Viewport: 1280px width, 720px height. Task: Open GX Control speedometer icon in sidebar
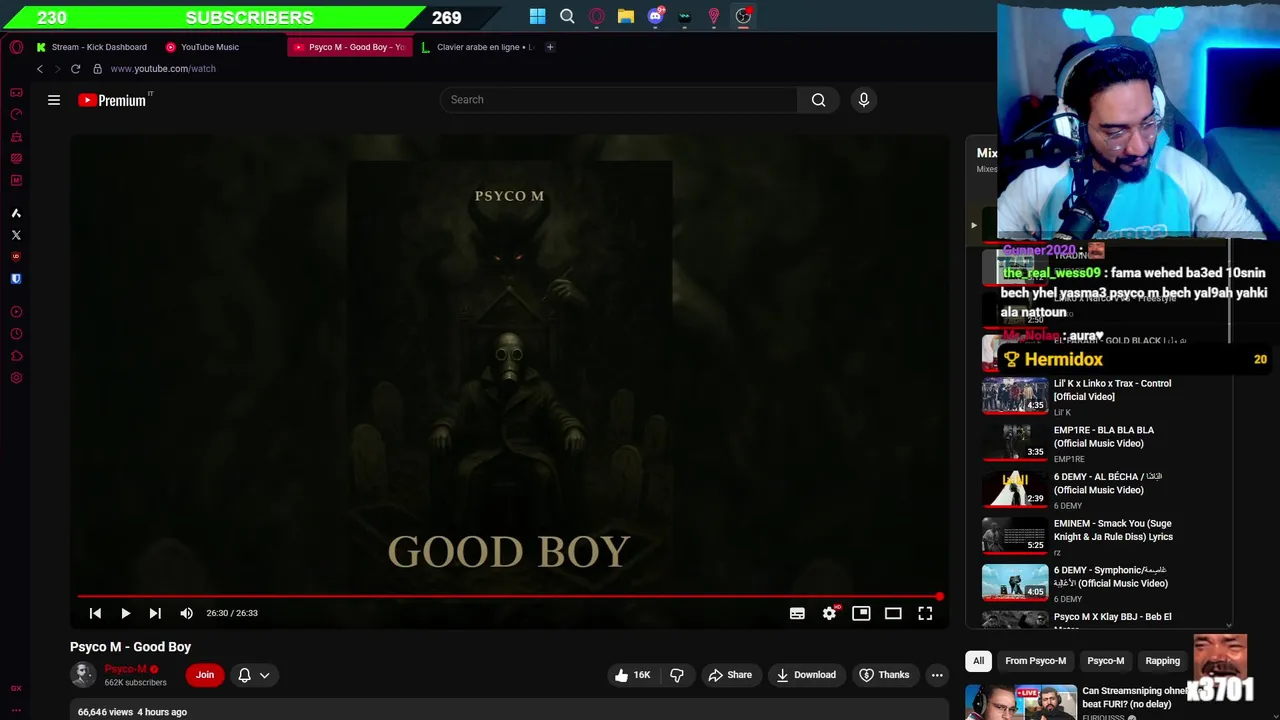click(16, 114)
